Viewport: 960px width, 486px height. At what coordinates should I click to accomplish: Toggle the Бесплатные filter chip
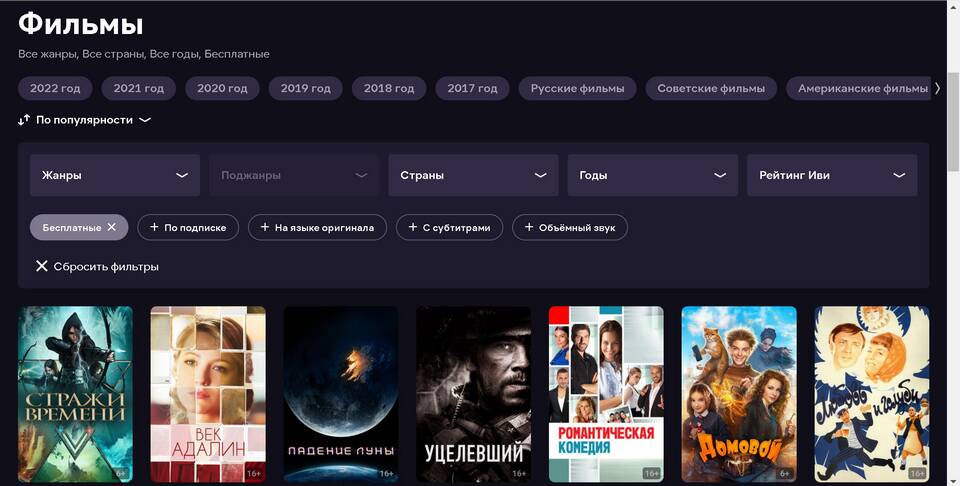click(79, 227)
